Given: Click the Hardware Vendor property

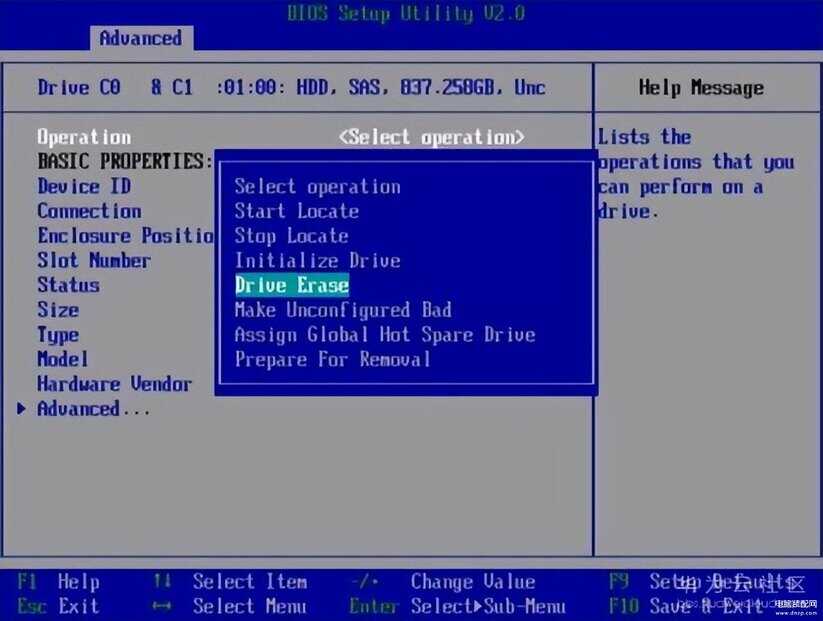Looking at the screenshot, I should pyautogui.click(x=114, y=384).
